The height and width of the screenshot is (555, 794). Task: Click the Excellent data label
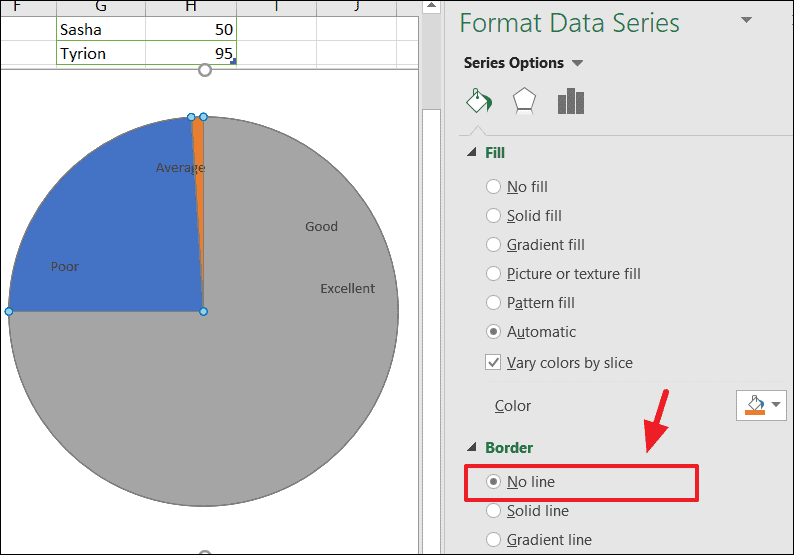347,289
